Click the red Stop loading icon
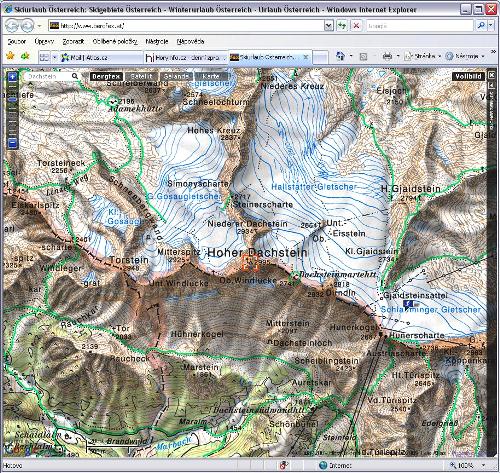This screenshot has width=500, height=473. click(x=356, y=26)
